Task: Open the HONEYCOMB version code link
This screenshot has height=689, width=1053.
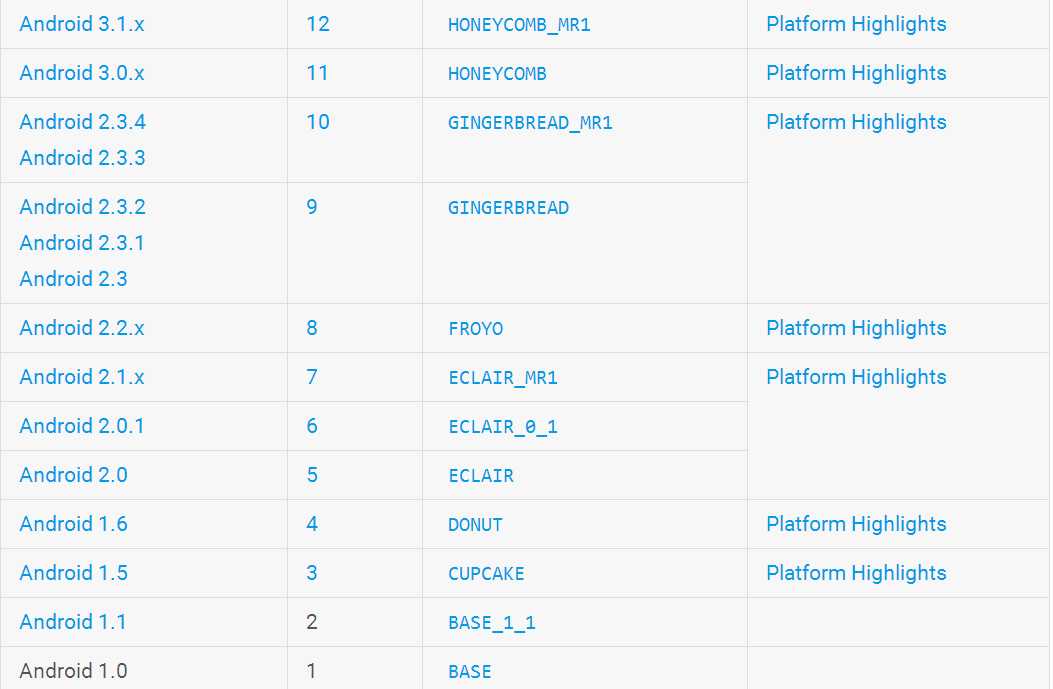Action: click(x=497, y=75)
